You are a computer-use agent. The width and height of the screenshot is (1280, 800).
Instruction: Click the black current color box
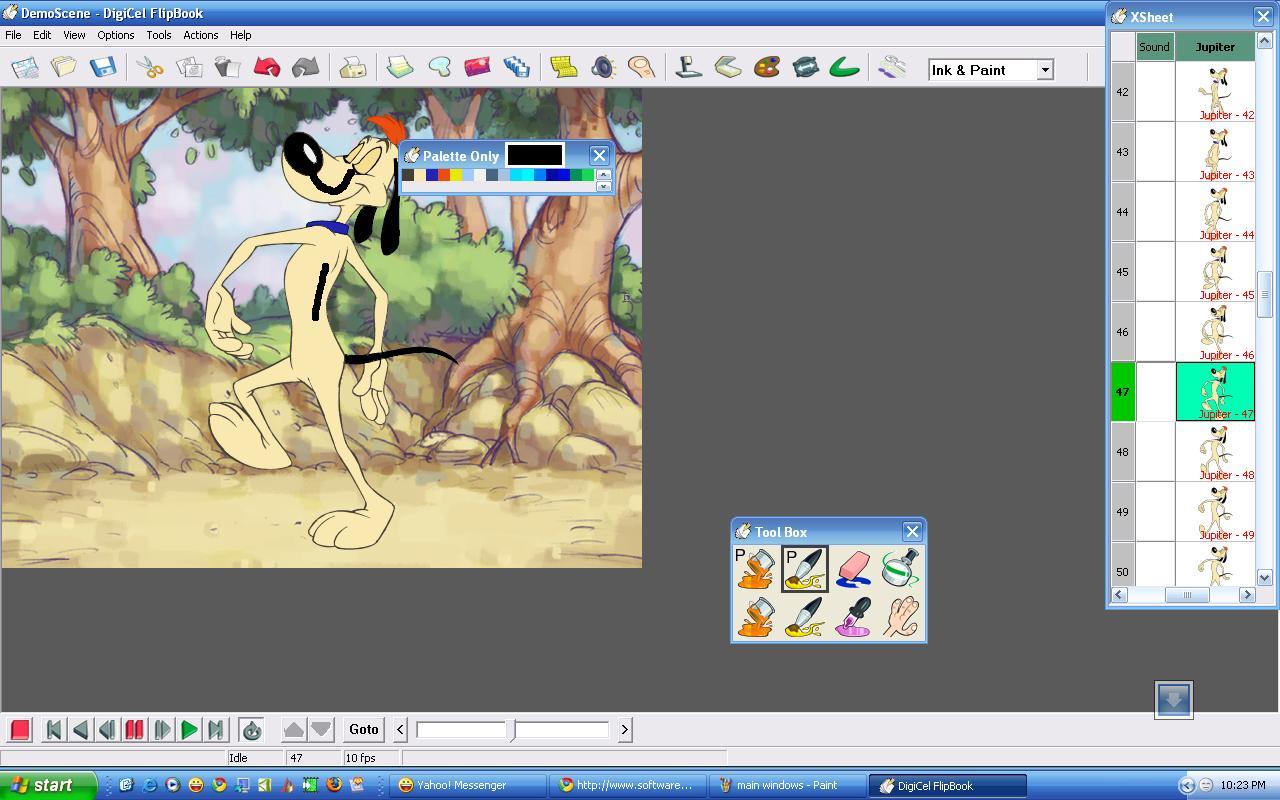click(x=535, y=155)
